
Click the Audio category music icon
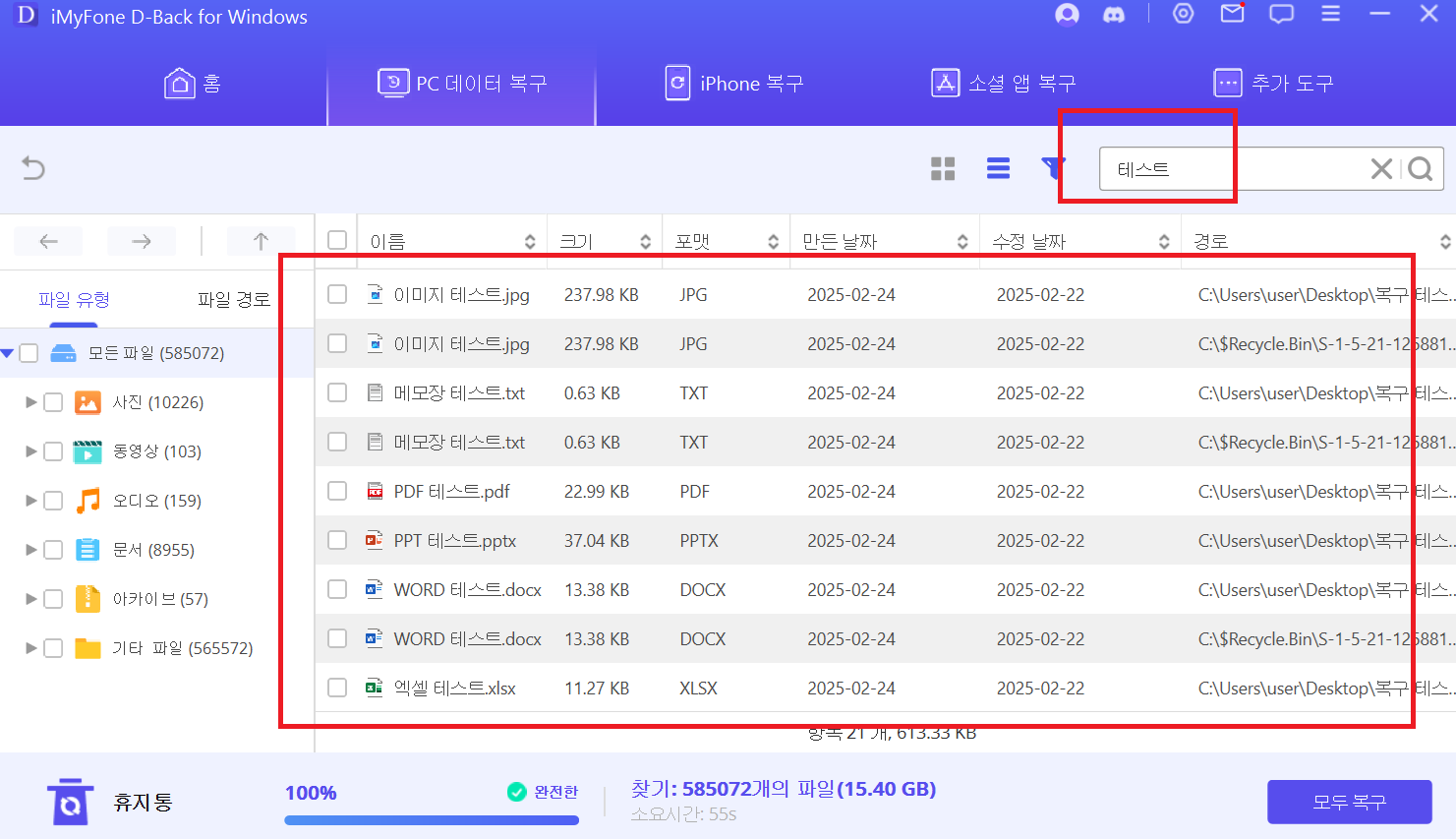[x=87, y=501]
